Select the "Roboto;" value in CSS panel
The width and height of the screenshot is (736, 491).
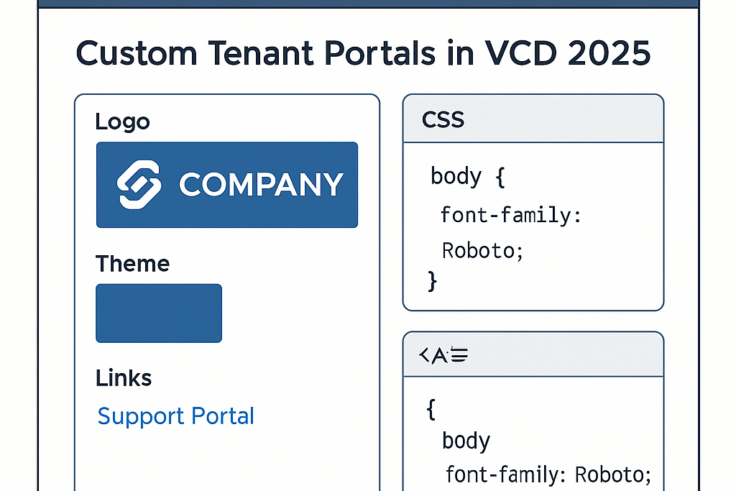pyautogui.click(x=482, y=250)
